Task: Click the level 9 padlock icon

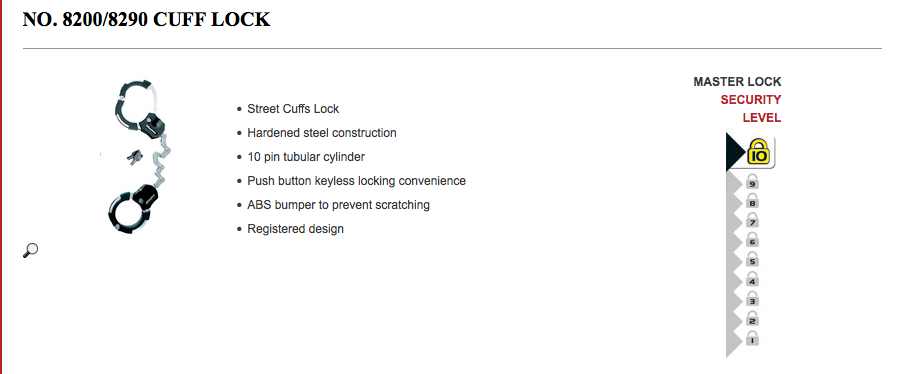Action: point(752,182)
